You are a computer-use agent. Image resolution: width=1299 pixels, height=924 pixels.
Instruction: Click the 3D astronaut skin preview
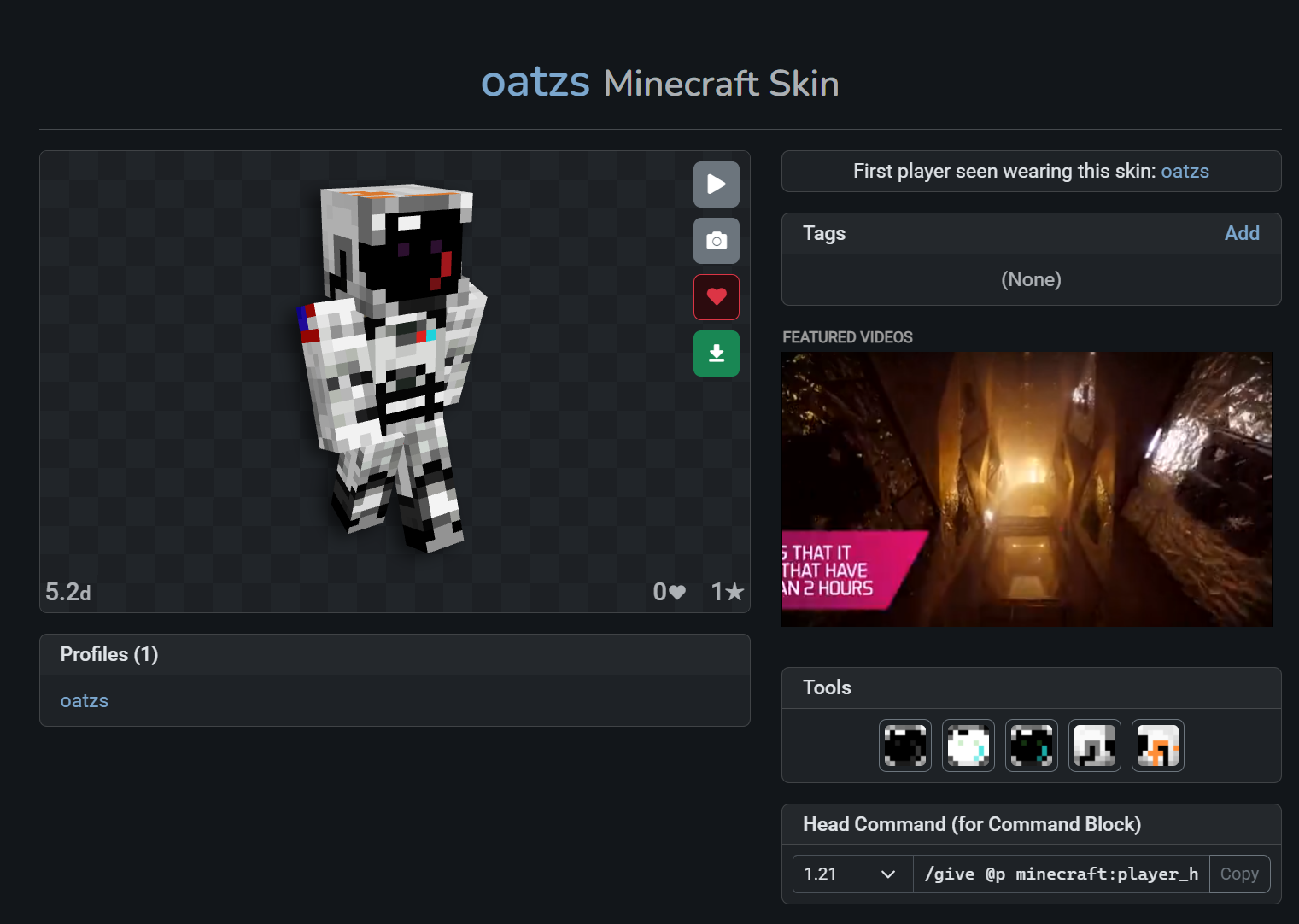pos(393,367)
